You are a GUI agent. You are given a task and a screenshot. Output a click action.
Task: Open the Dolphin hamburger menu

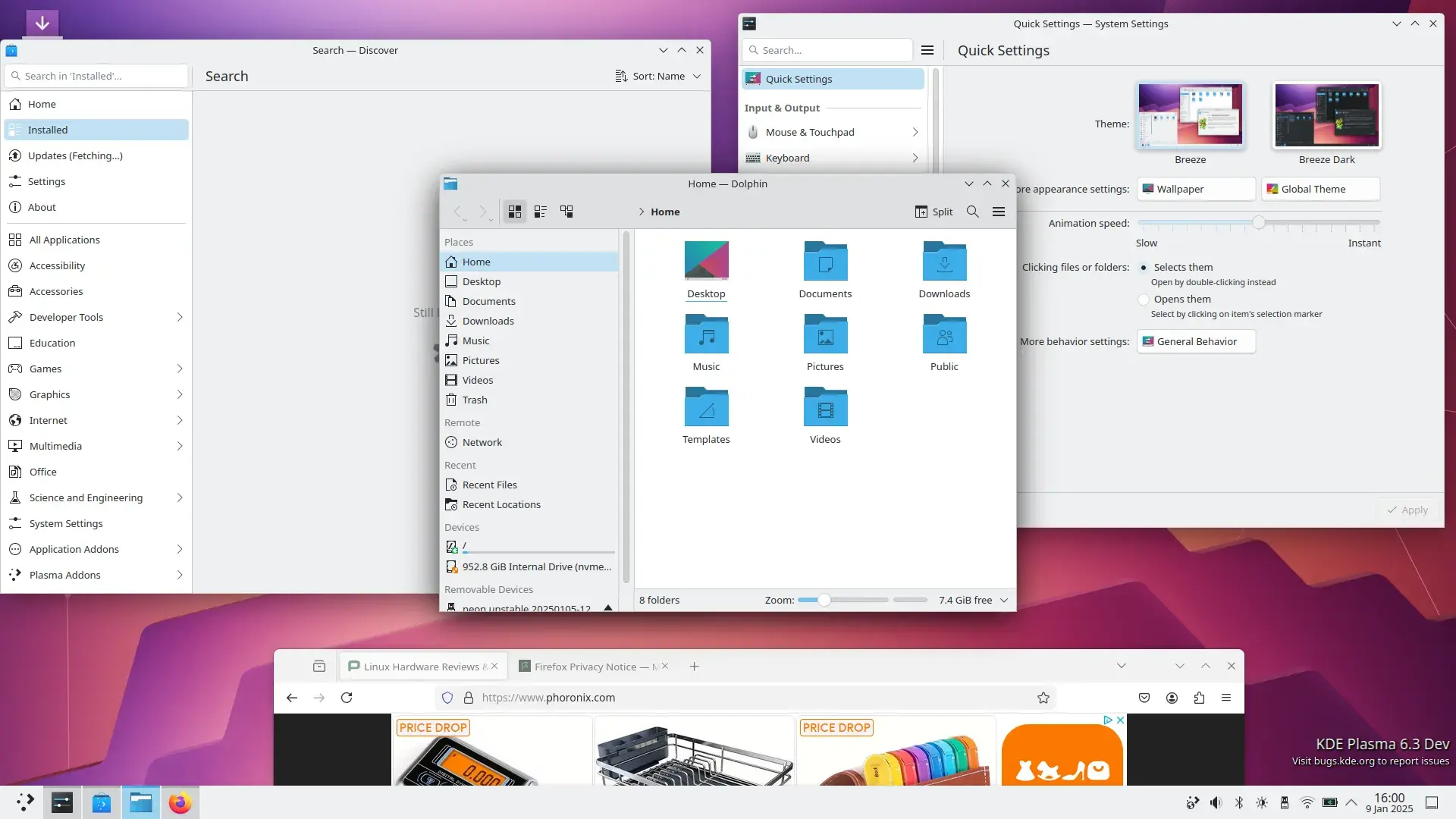[x=999, y=212]
